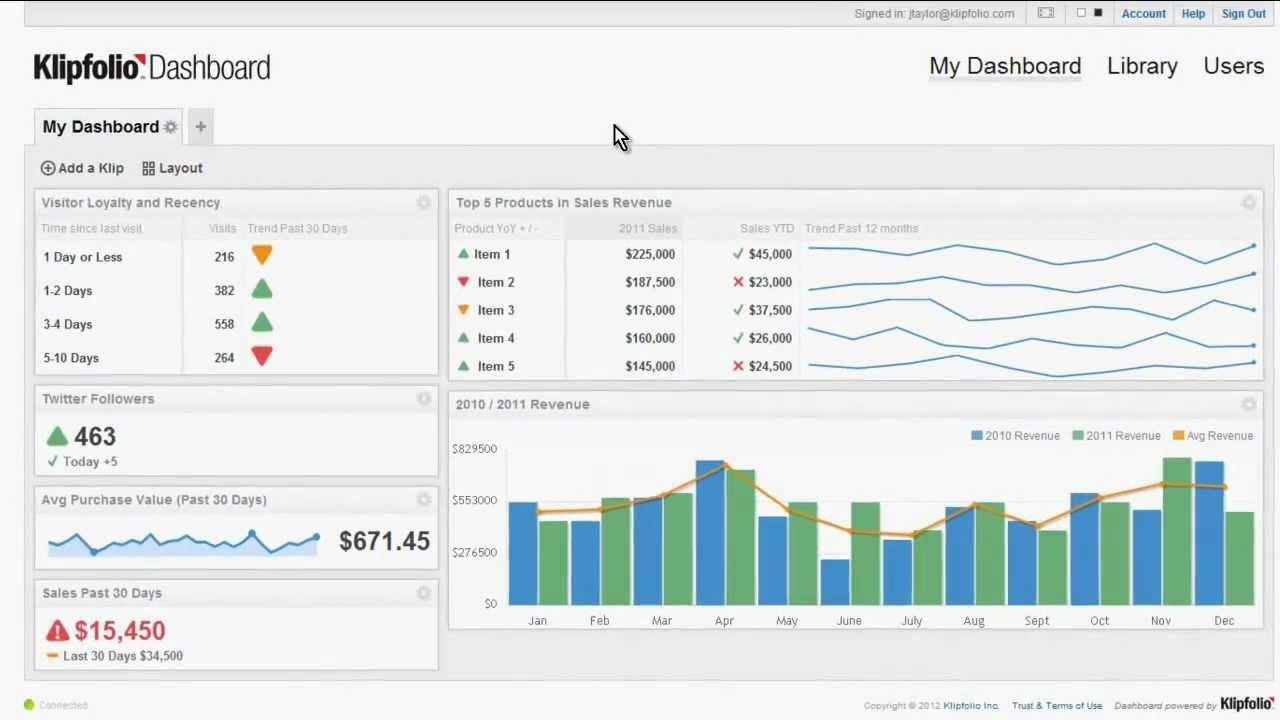Open My Dashboard tab gear menu
This screenshot has width=1280, height=720.
[170, 127]
